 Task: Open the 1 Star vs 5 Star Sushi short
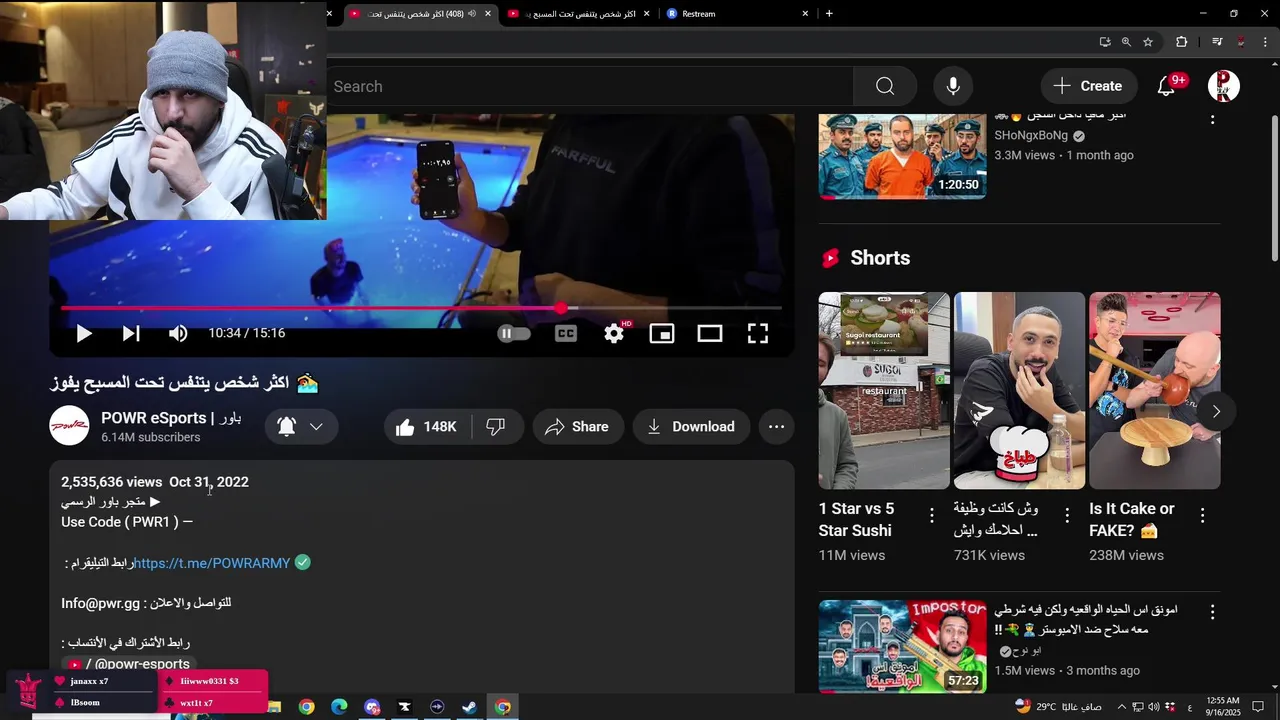[884, 390]
